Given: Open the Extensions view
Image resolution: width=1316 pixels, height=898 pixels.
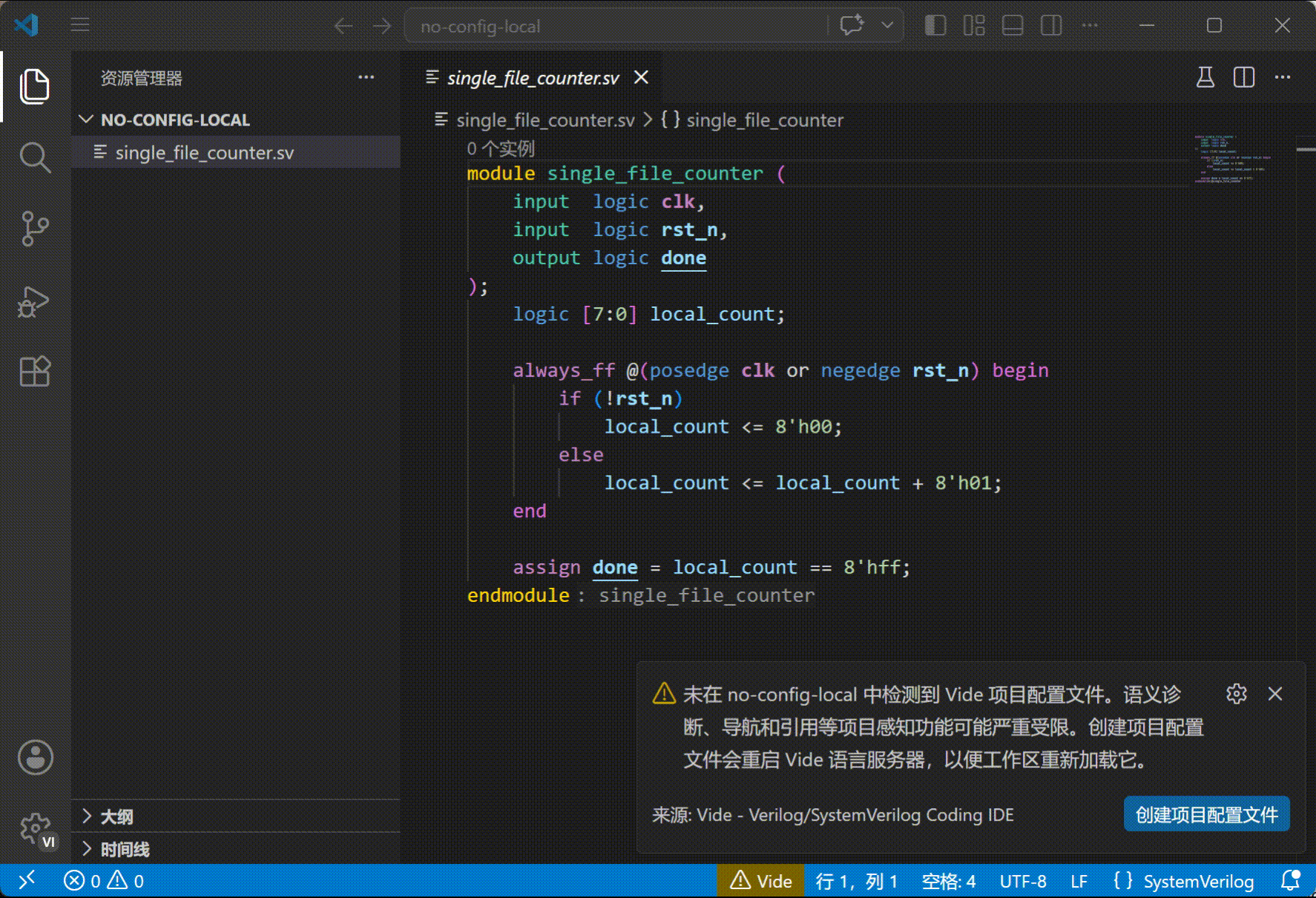Looking at the screenshot, I should coord(35,371).
